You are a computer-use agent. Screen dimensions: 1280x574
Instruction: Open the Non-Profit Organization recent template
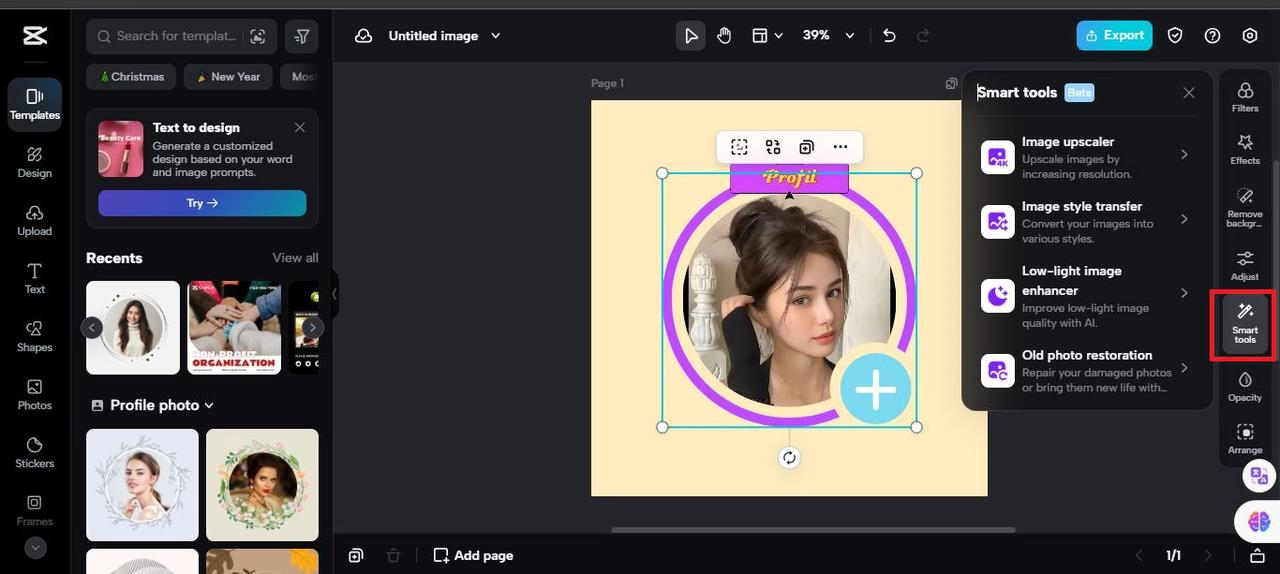pos(234,327)
